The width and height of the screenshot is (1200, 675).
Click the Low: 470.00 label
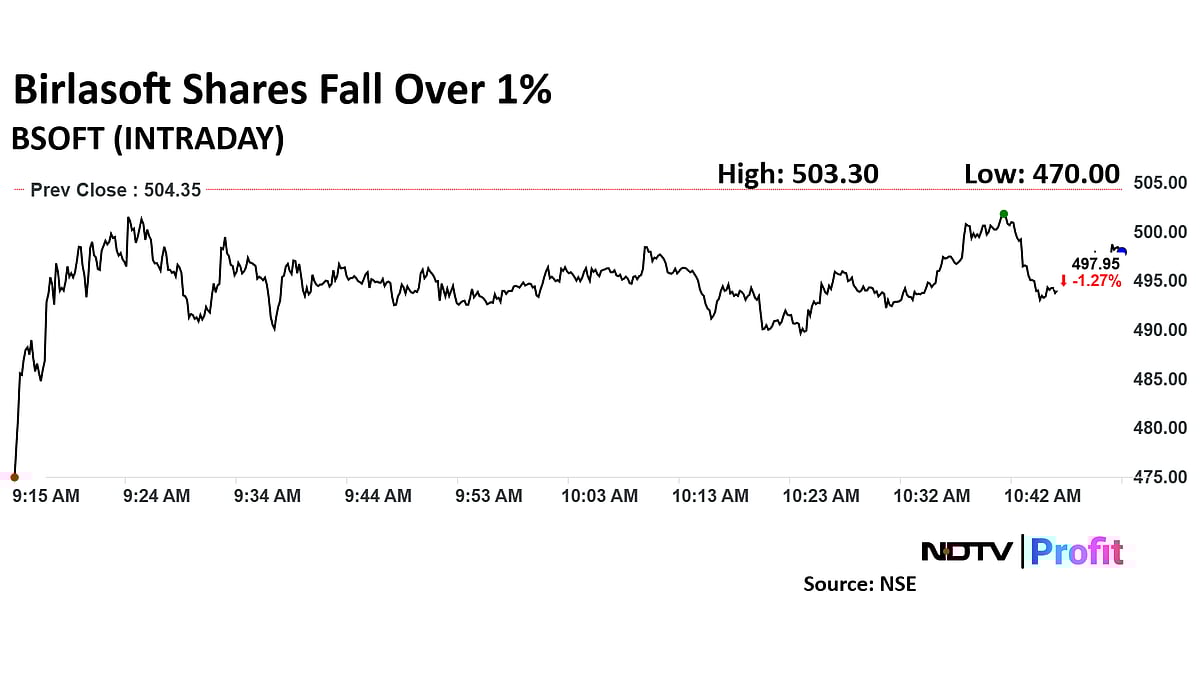(1041, 174)
